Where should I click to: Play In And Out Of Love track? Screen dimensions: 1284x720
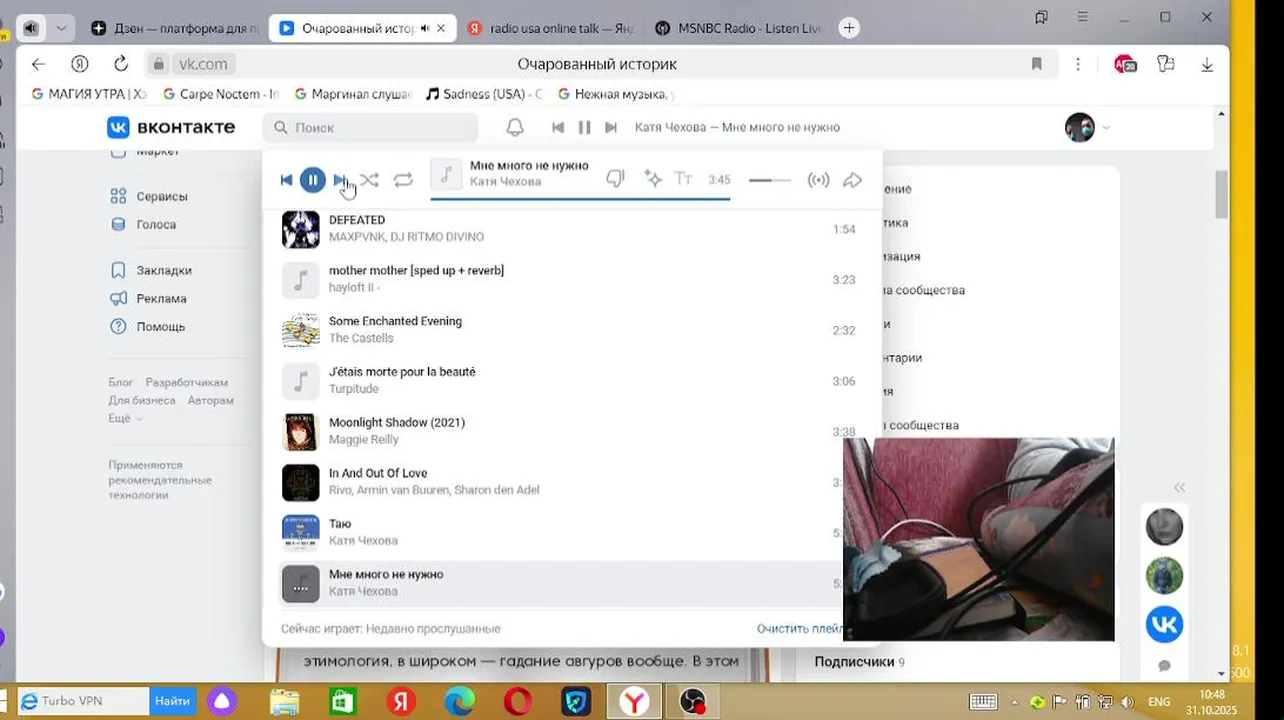pos(560,481)
